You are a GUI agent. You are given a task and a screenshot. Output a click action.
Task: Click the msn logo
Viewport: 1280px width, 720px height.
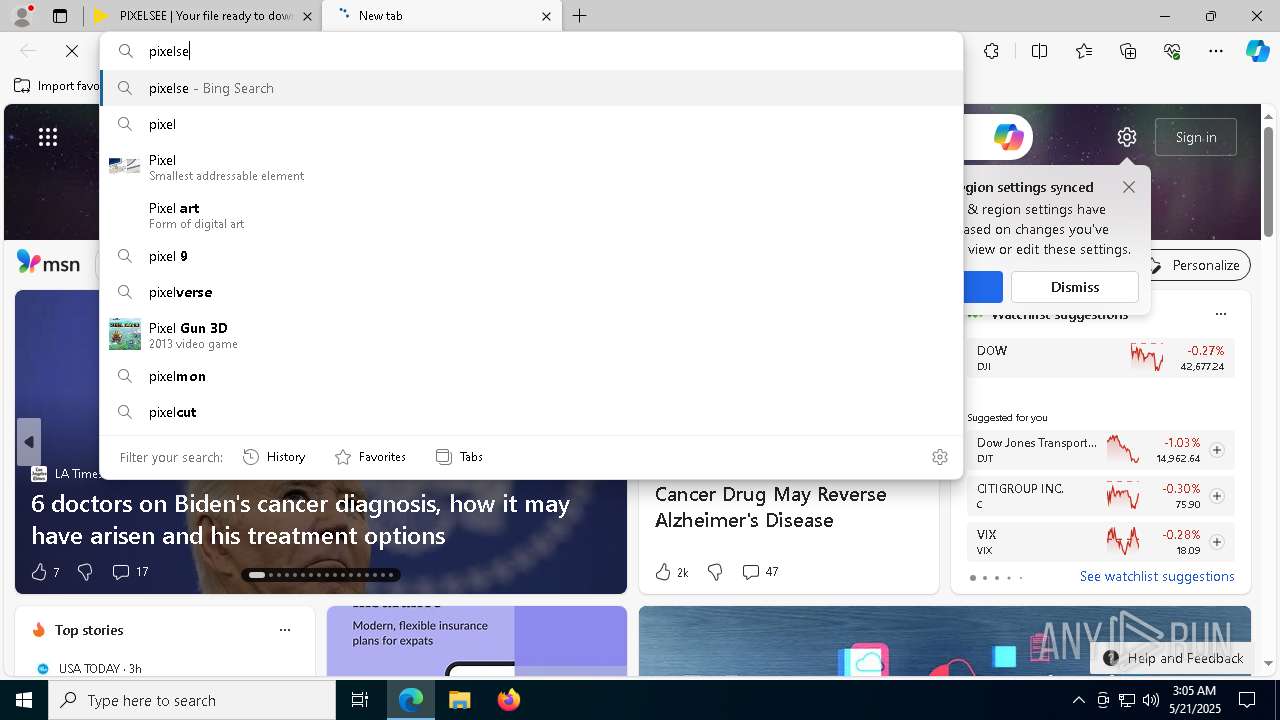(48, 263)
